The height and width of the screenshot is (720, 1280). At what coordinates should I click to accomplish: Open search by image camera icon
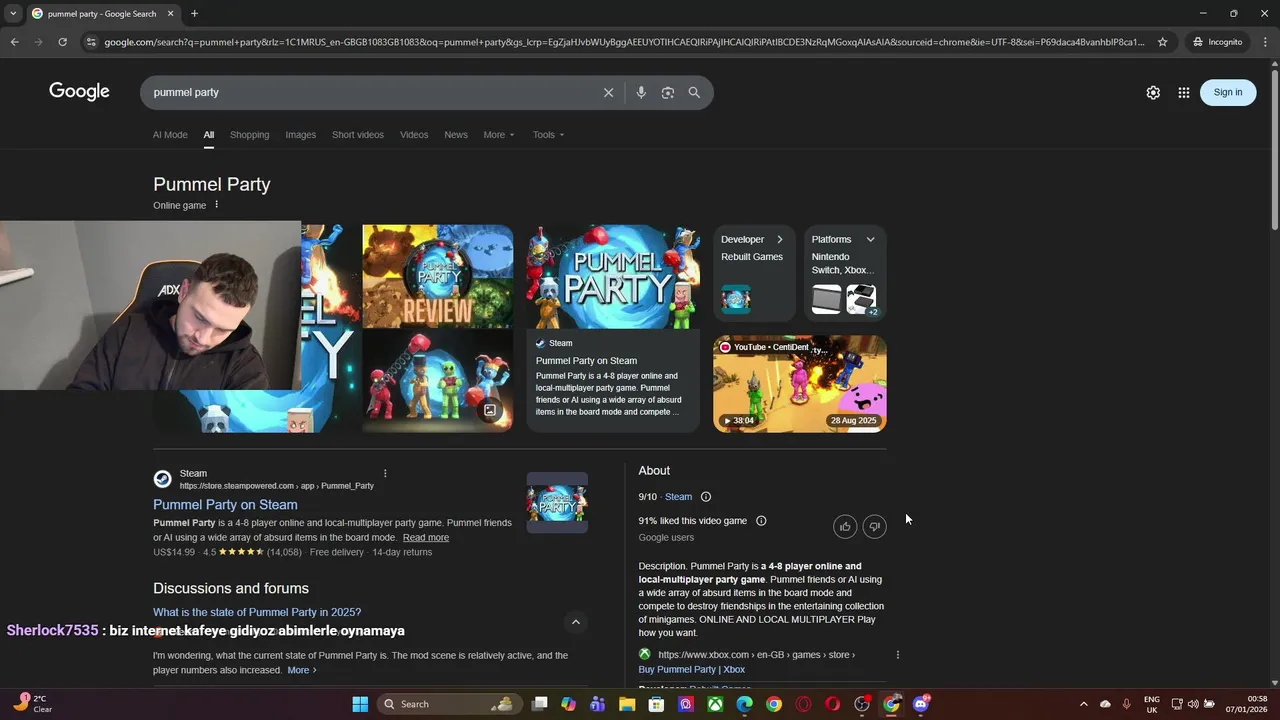(668, 92)
